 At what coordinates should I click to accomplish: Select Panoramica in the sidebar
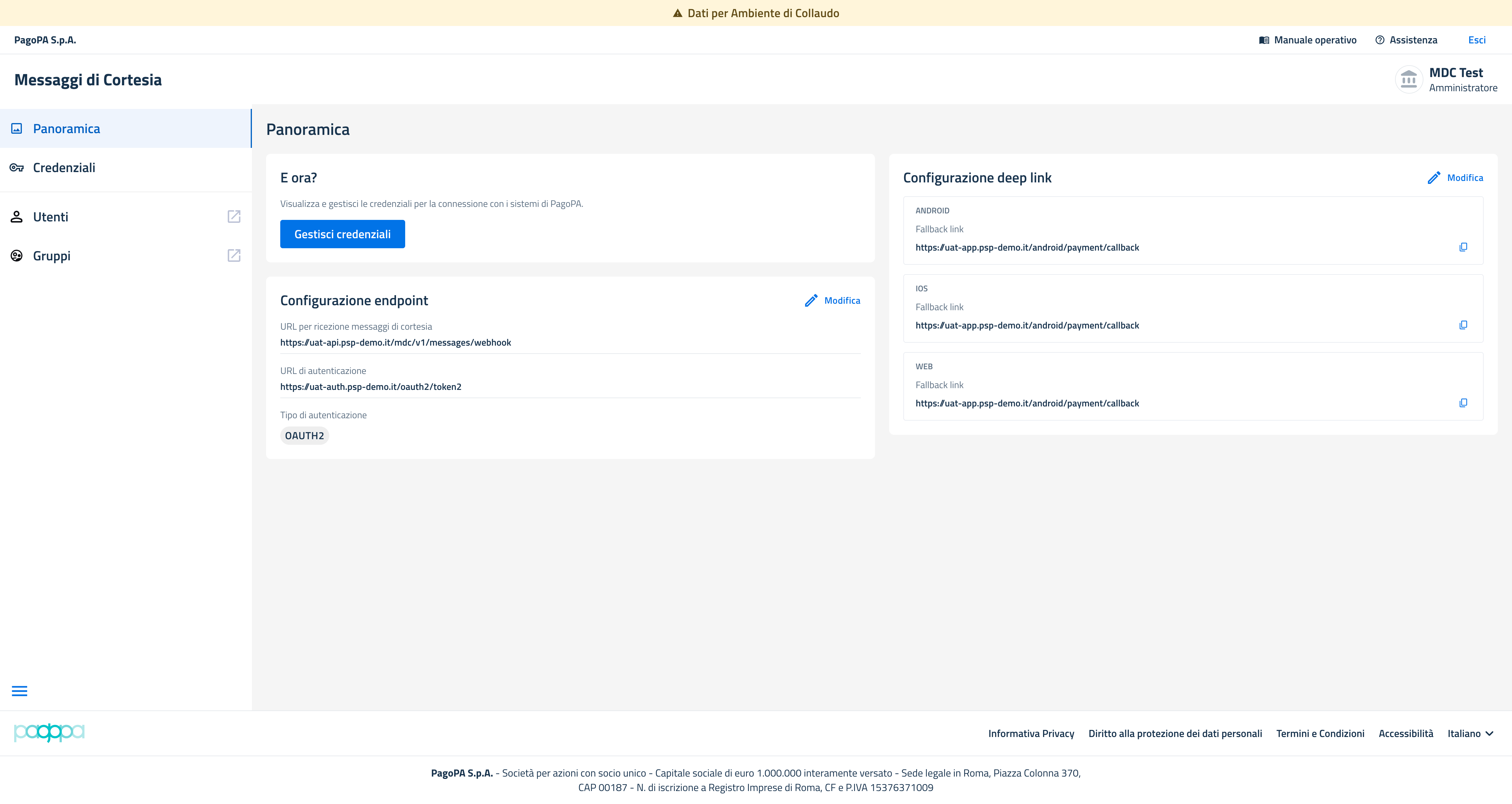126,128
